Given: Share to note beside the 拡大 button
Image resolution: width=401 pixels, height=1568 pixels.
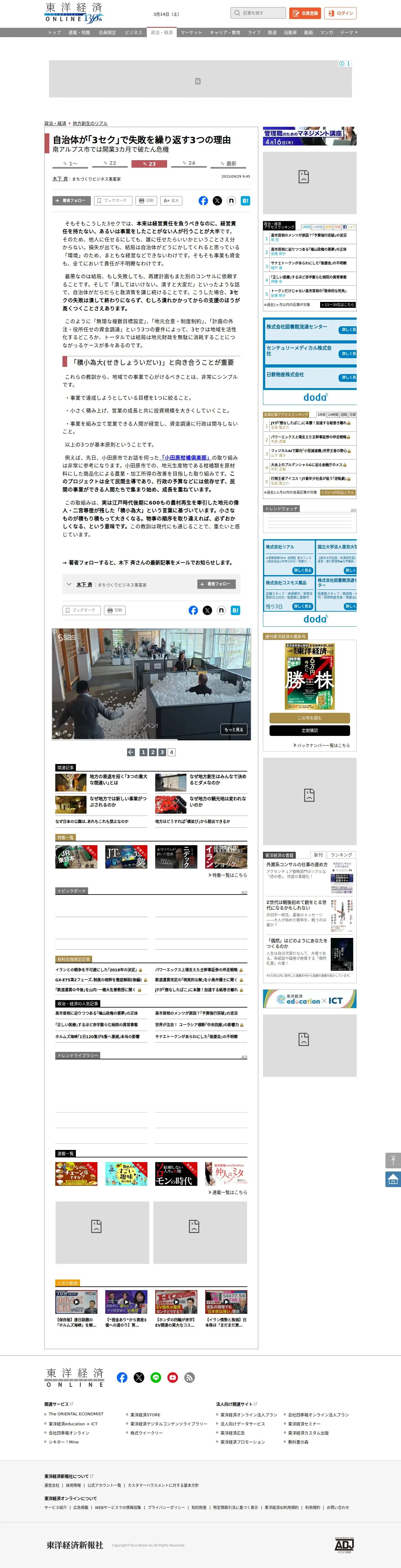Looking at the screenshot, I should tap(231, 200).
